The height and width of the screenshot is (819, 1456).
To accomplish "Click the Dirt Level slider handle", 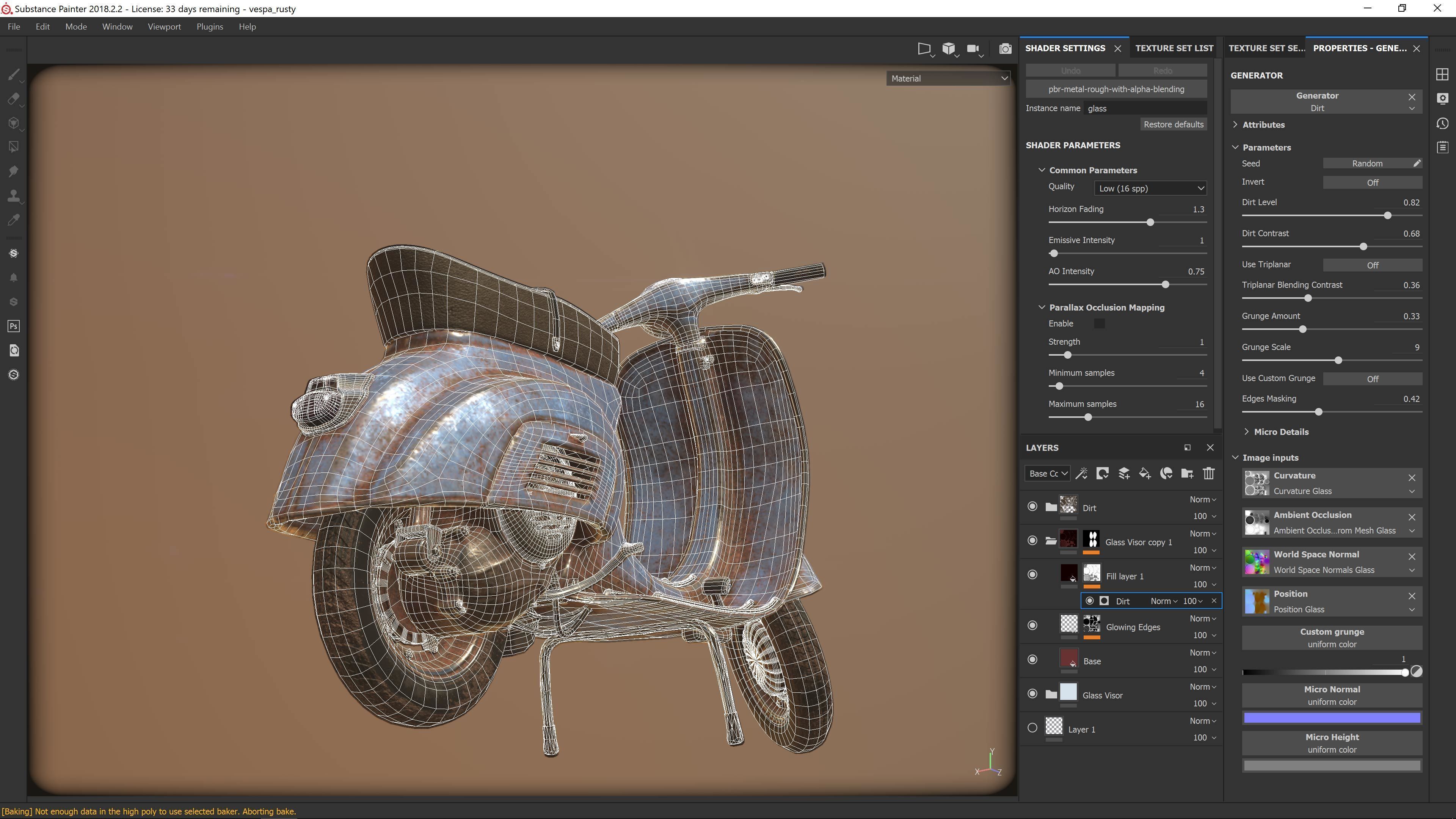I will pos(1387,216).
